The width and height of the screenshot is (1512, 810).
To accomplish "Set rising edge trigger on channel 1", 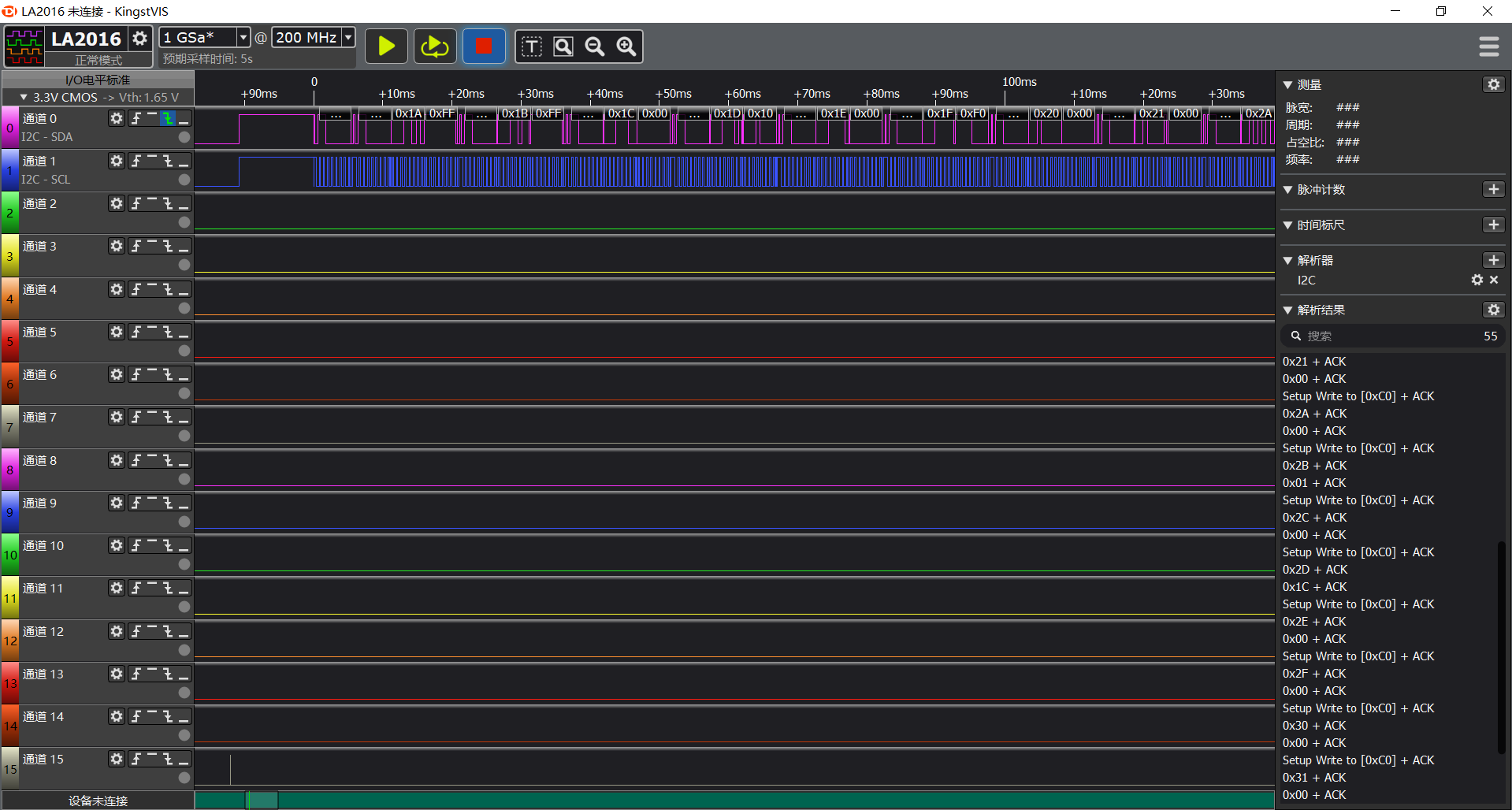I will click(136, 161).
